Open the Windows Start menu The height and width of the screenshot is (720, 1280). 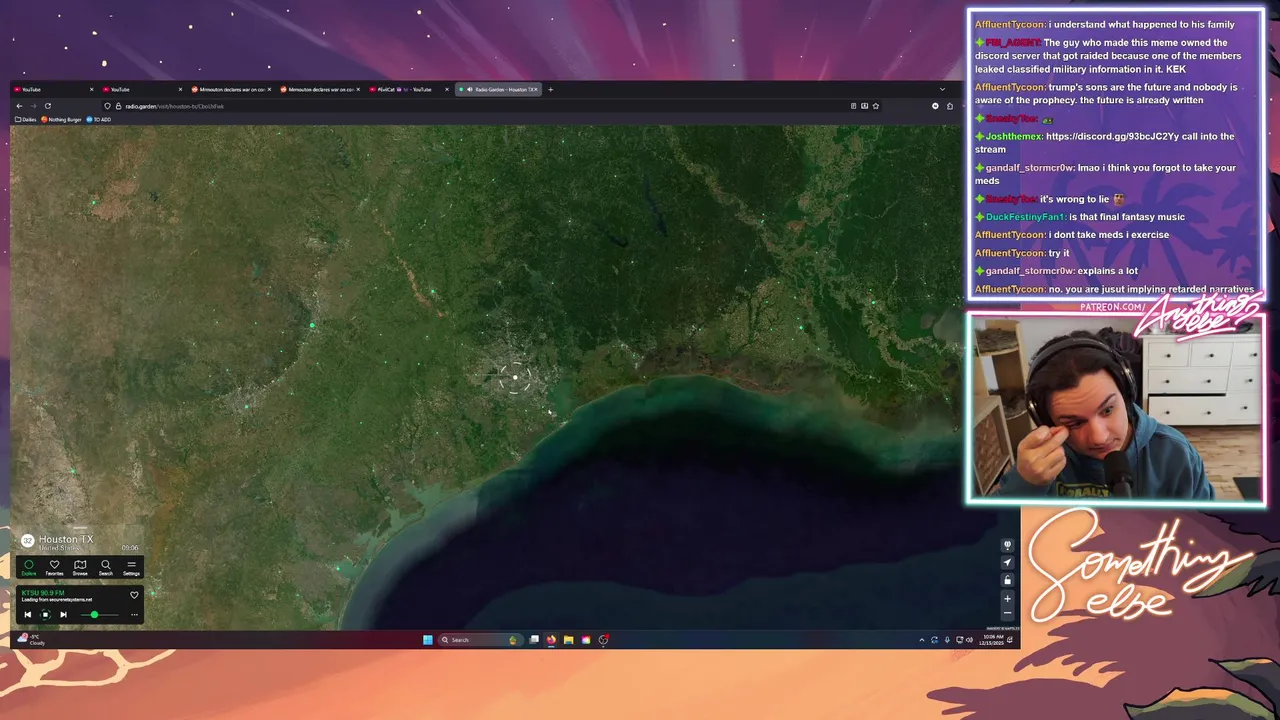pos(428,640)
